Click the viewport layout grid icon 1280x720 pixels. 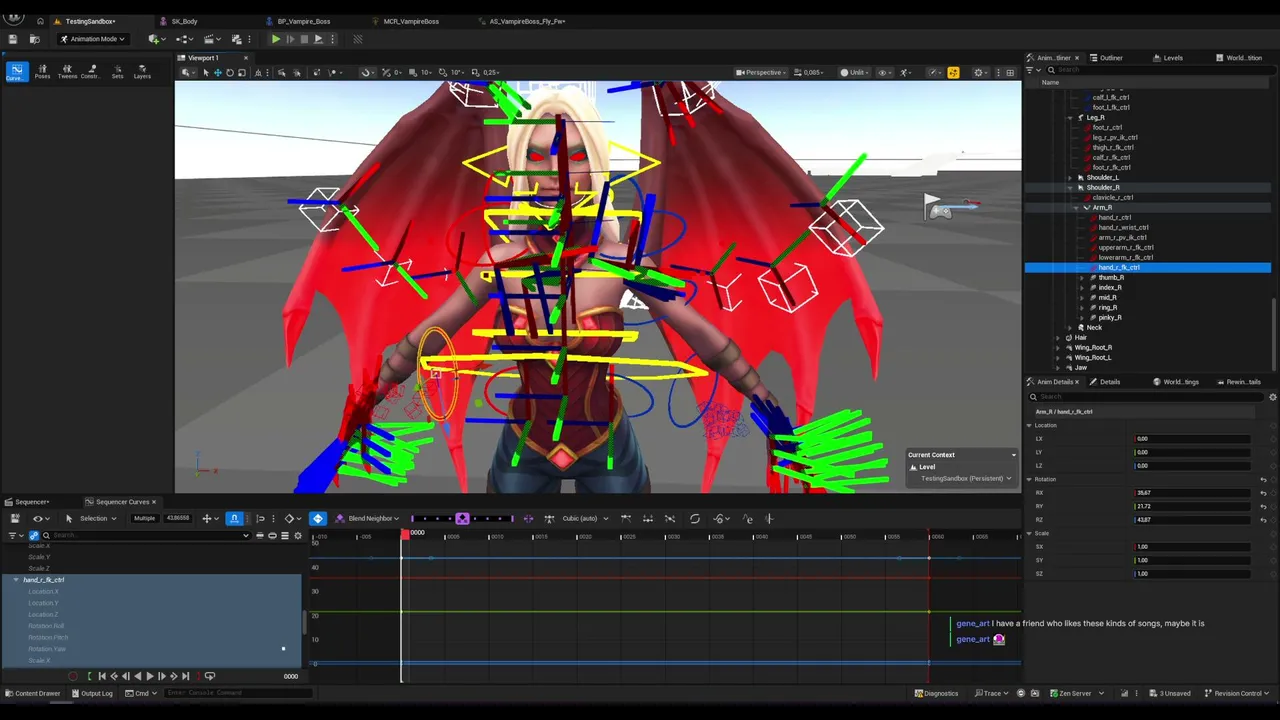(1010, 72)
